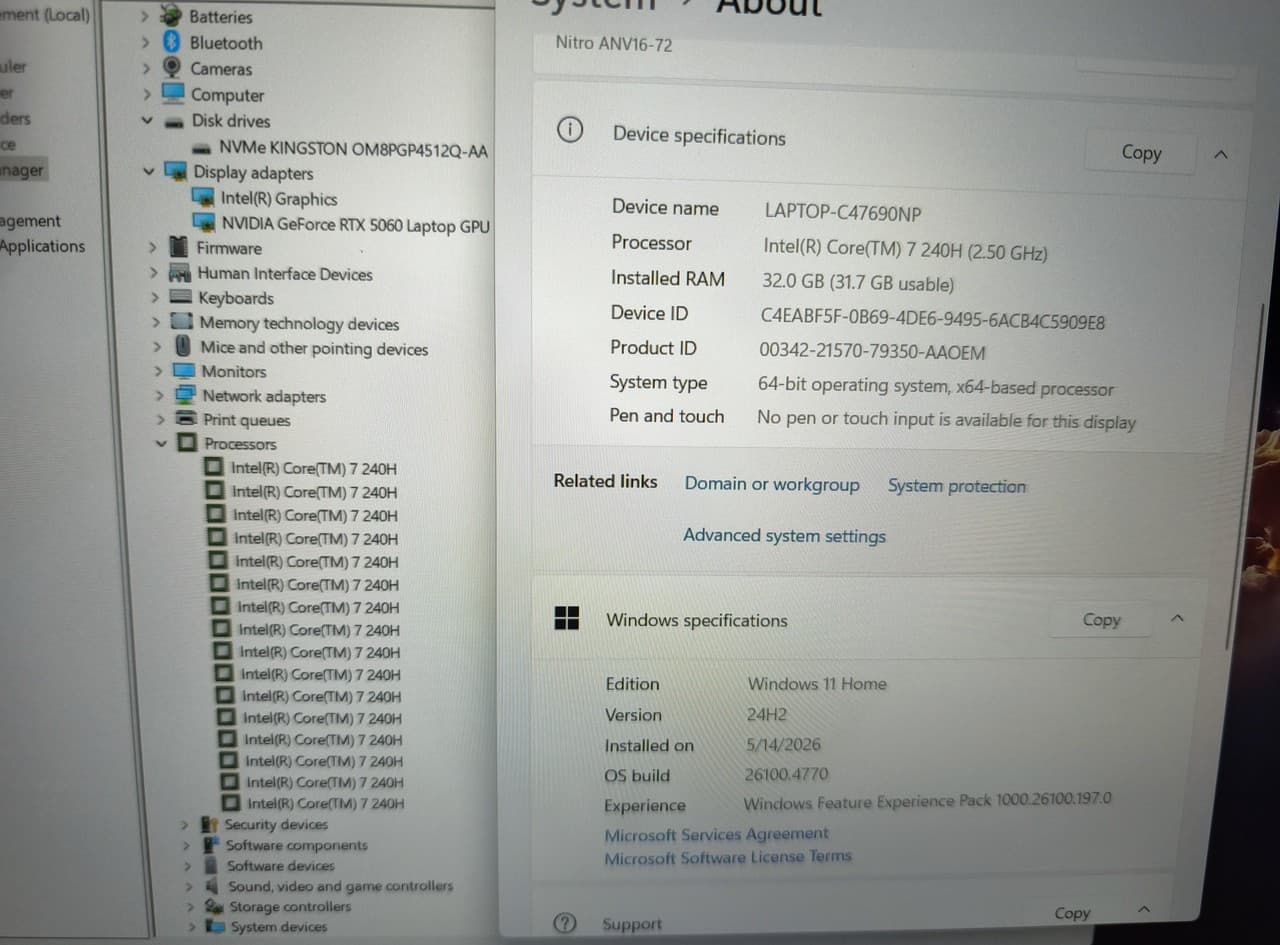Image resolution: width=1280 pixels, height=945 pixels.
Task: Open Microsoft Software License Terms link
Action: [728, 858]
